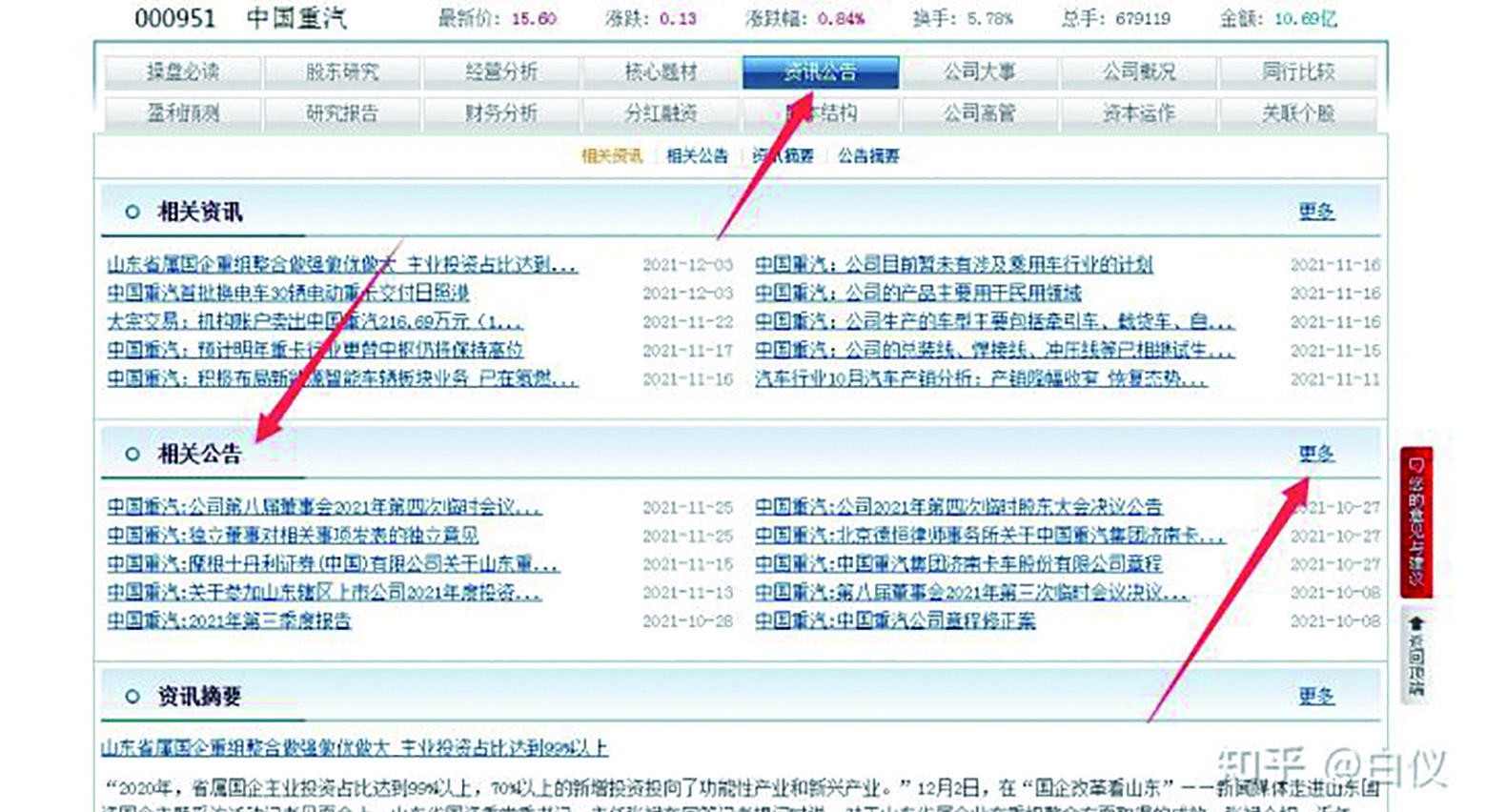This screenshot has width=1486, height=812.
Task: Click the 返回顶端 button on the right
Action: [1415, 658]
